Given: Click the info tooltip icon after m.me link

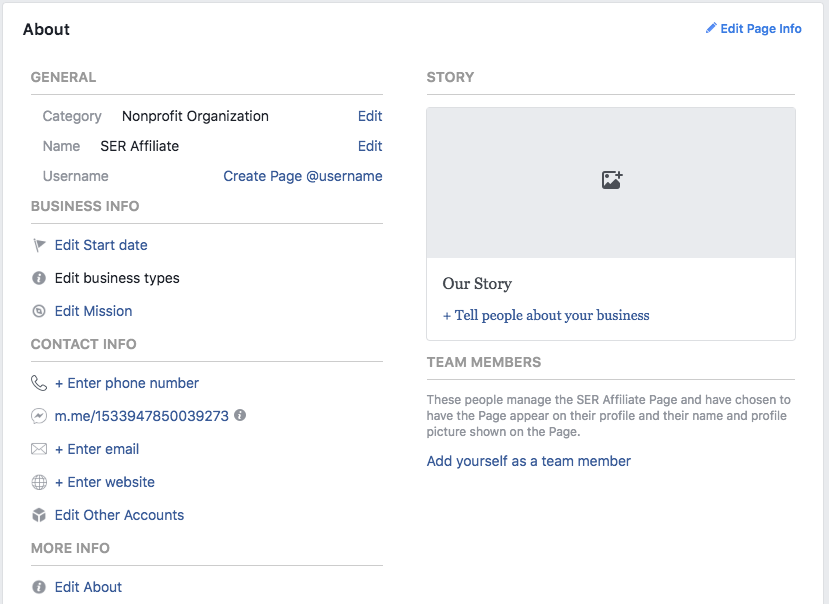Looking at the screenshot, I should (x=240, y=415).
